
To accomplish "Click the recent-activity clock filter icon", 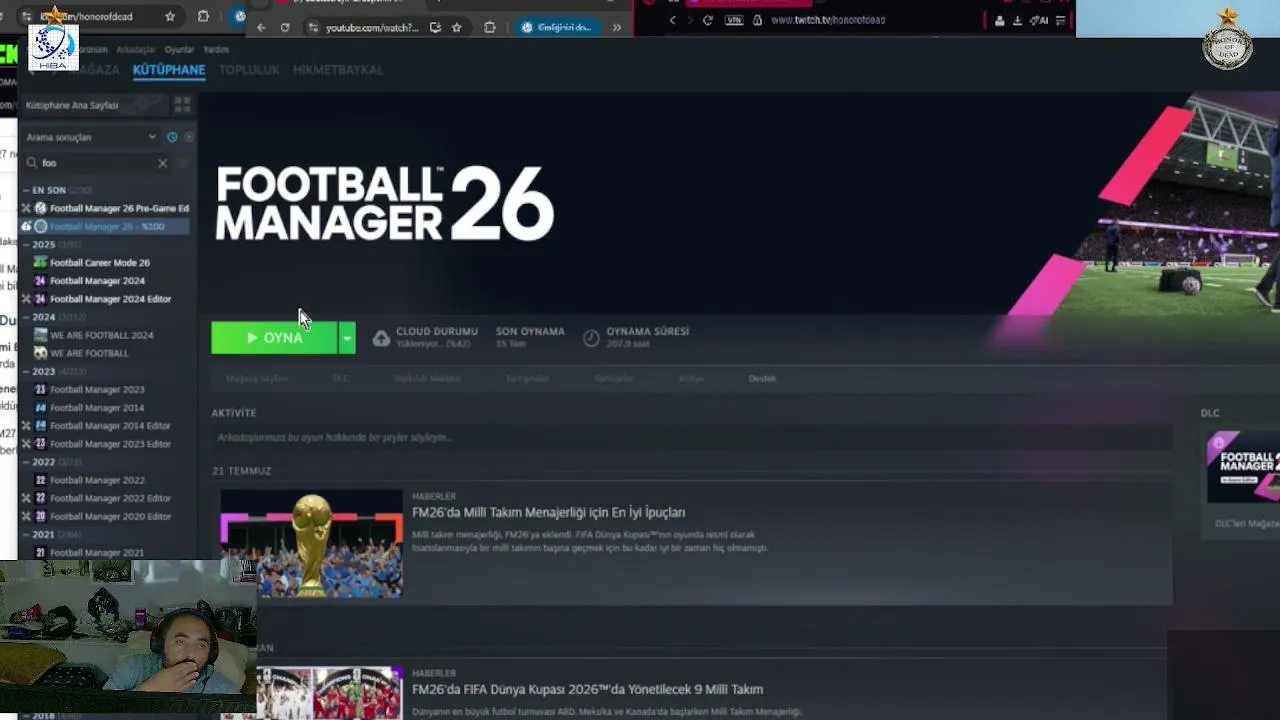I will point(172,137).
